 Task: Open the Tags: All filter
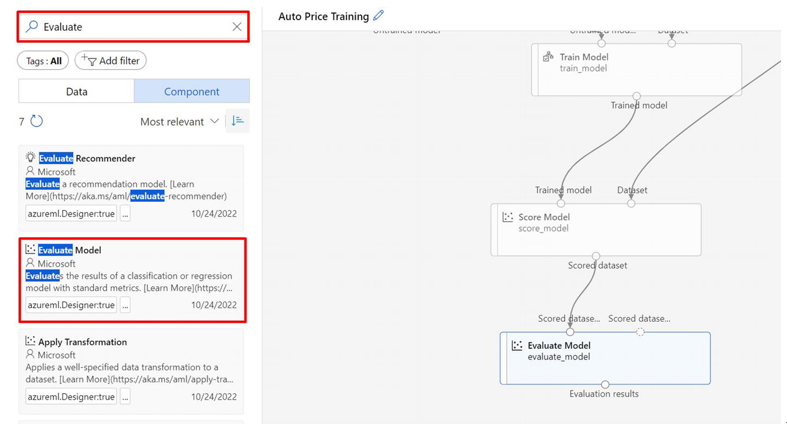43,61
